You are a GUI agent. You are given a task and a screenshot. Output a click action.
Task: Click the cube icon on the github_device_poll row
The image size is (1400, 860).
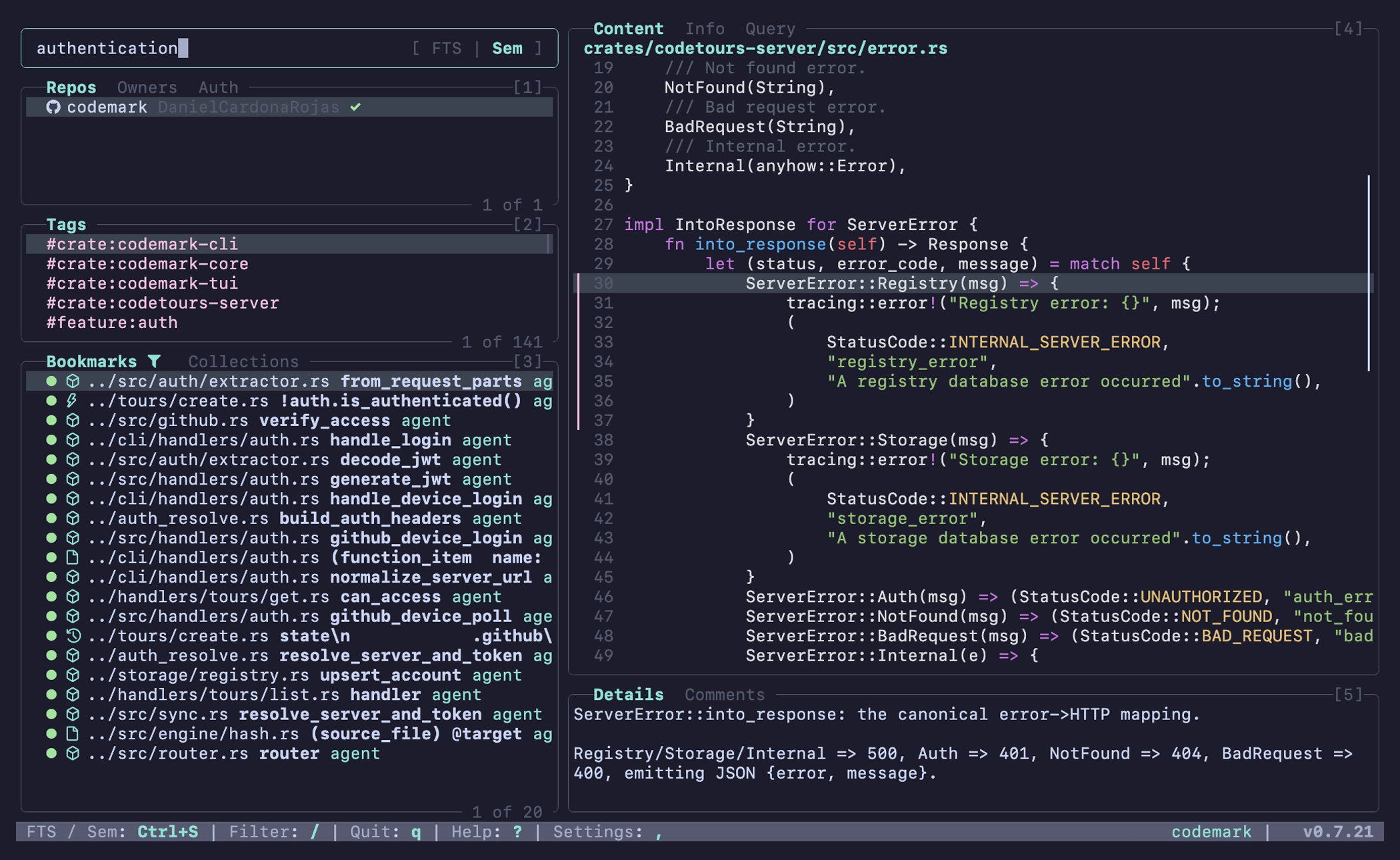(x=73, y=617)
